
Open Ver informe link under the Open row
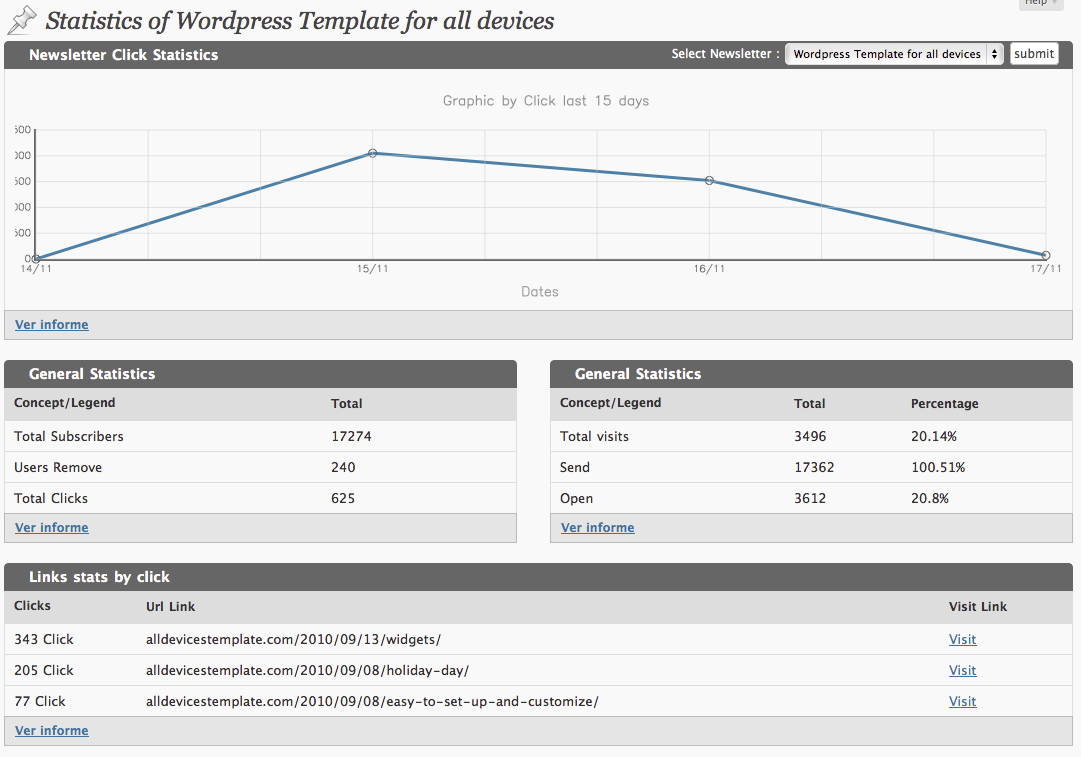598,527
